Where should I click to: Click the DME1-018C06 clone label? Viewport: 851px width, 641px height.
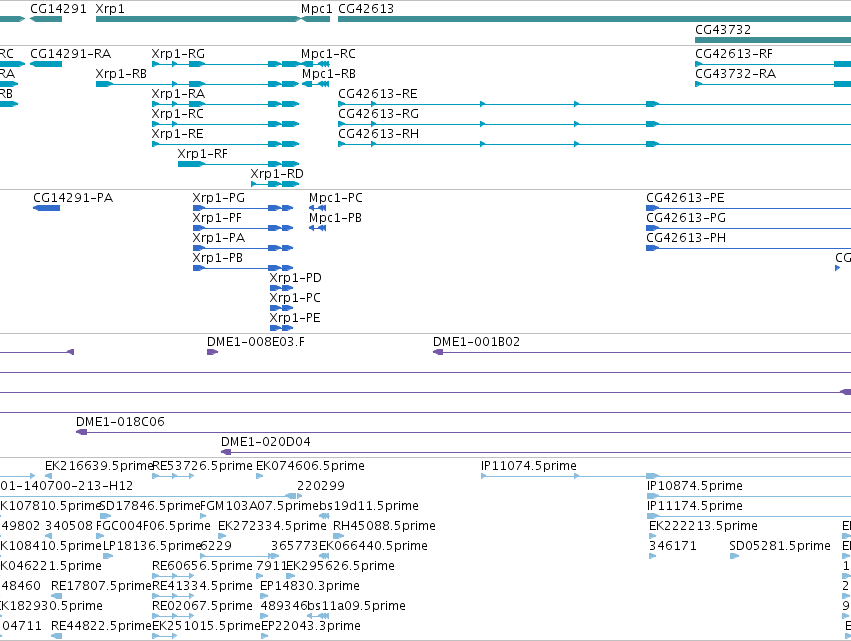pos(120,422)
